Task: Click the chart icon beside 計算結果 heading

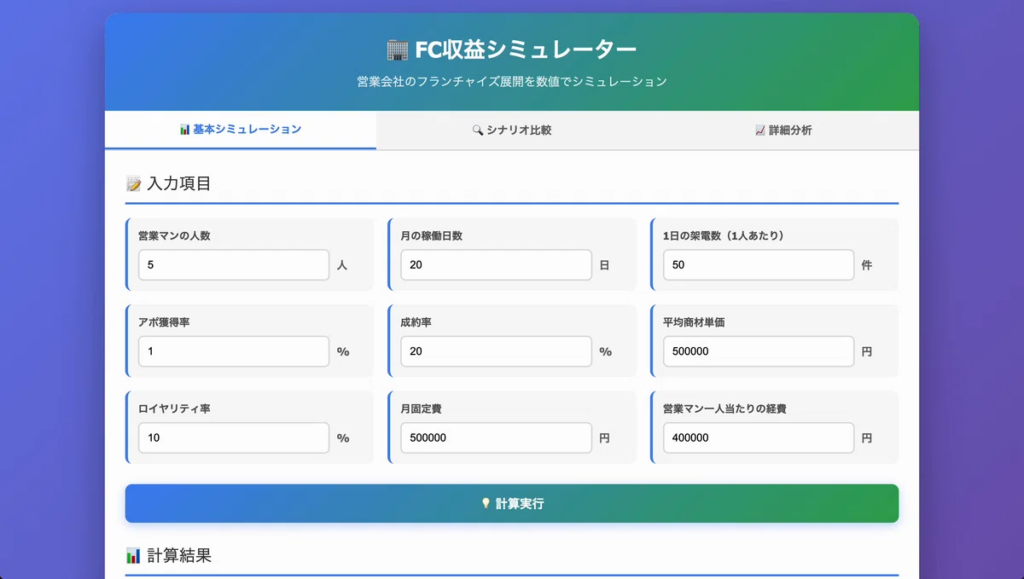Action: click(x=133, y=556)
